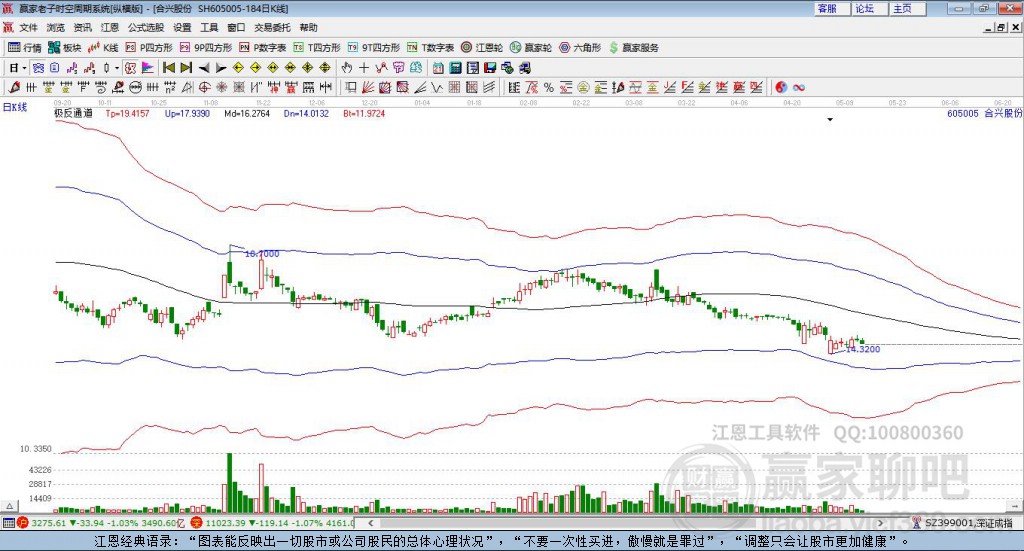This screenshot has height=551, width=1024.
Task: Open 赢家服务 with the dollar icon
Action: [x=633, y=48]
